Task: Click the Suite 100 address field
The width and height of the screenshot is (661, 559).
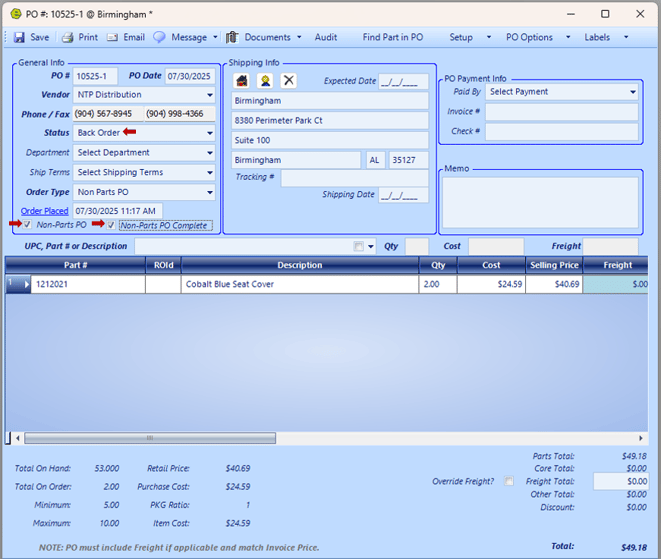Action: (x=330, y=140)
